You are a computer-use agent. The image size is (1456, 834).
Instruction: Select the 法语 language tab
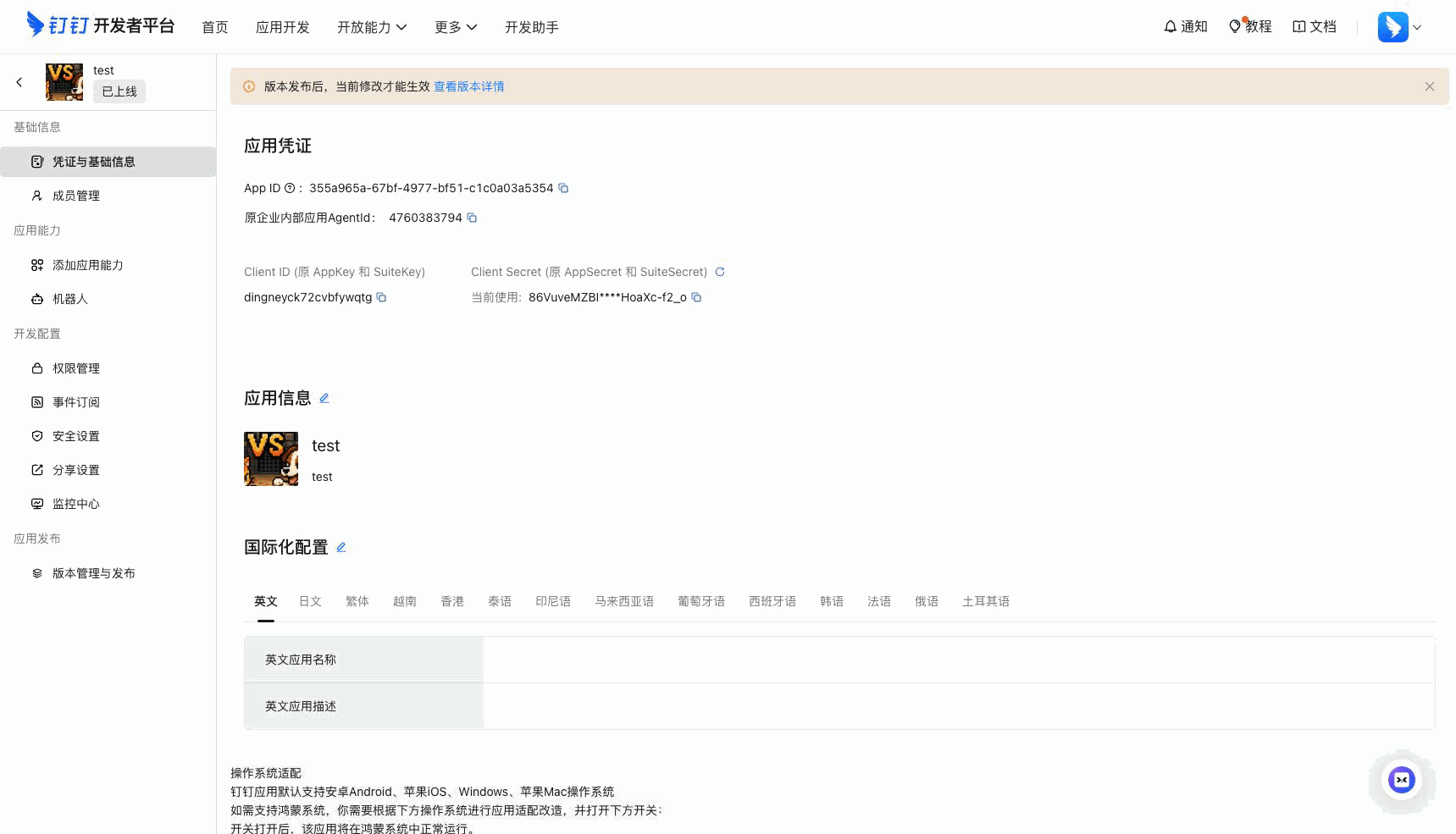click(x=879, y=601)
